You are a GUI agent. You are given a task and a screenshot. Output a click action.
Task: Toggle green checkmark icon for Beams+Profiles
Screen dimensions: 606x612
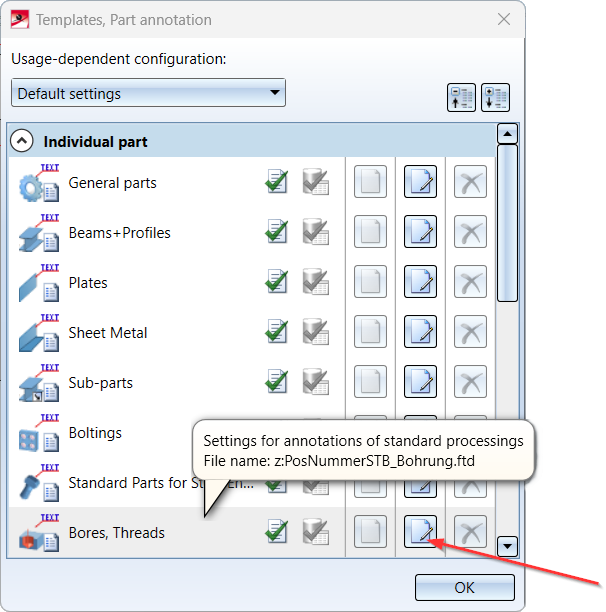pos(277,231)
